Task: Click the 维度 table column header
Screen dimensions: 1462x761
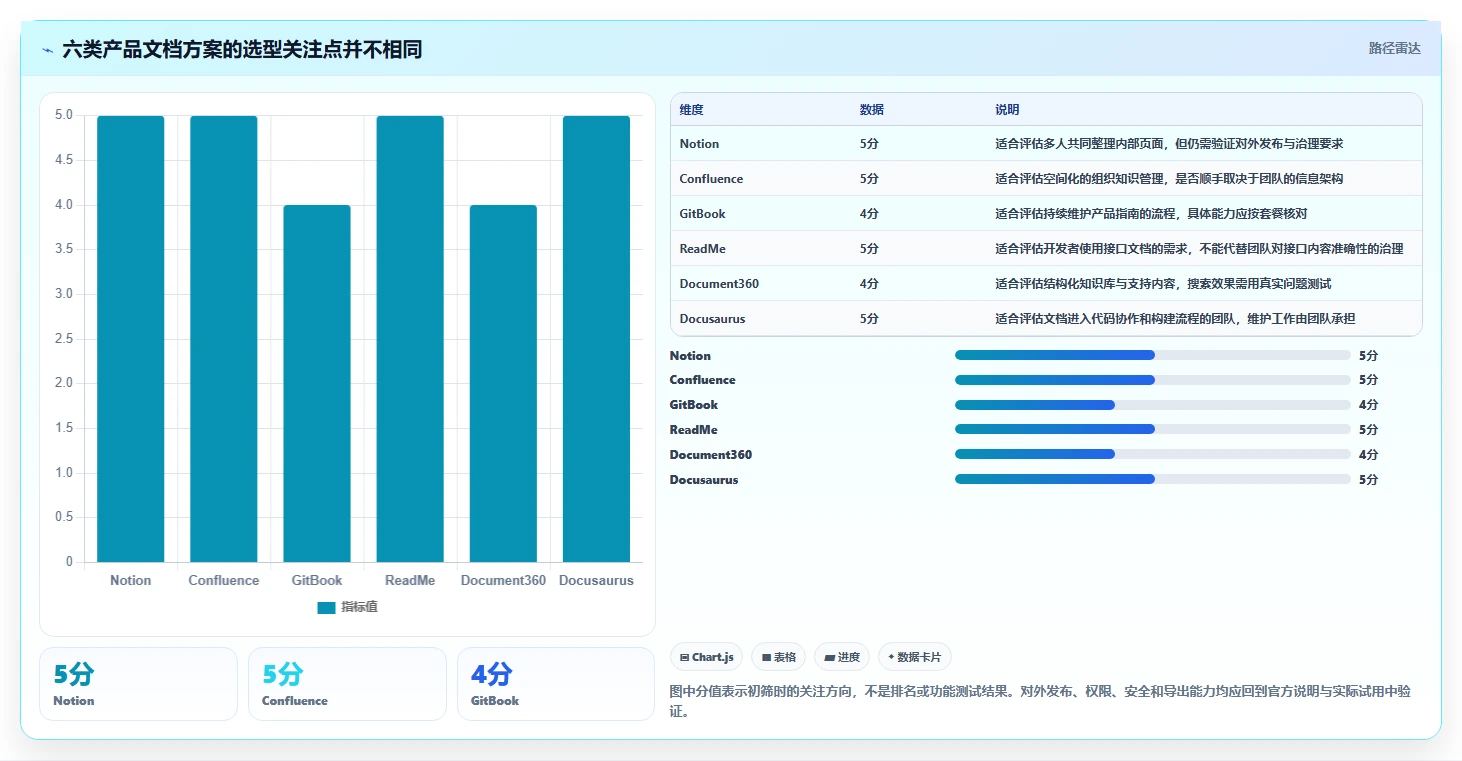Action: click(691, 110)
